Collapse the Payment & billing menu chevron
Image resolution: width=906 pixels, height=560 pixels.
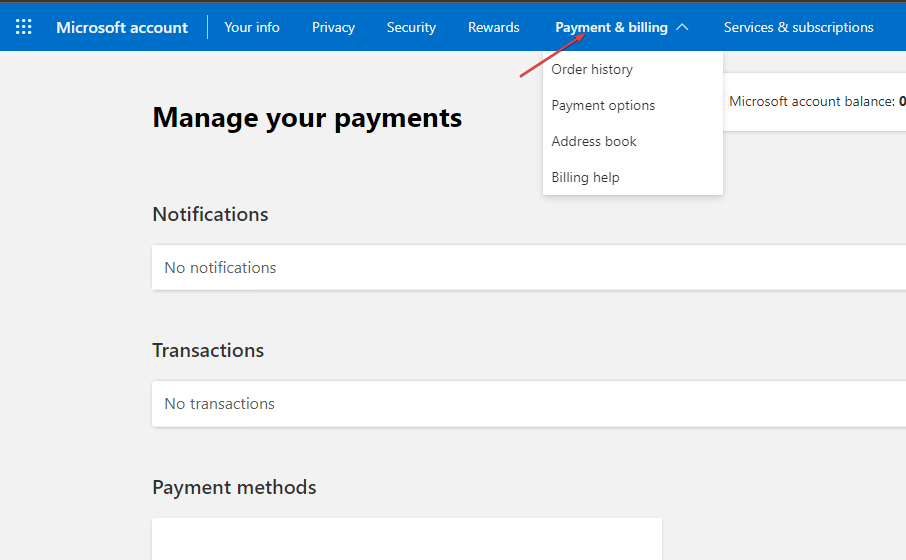pos(682,27)
